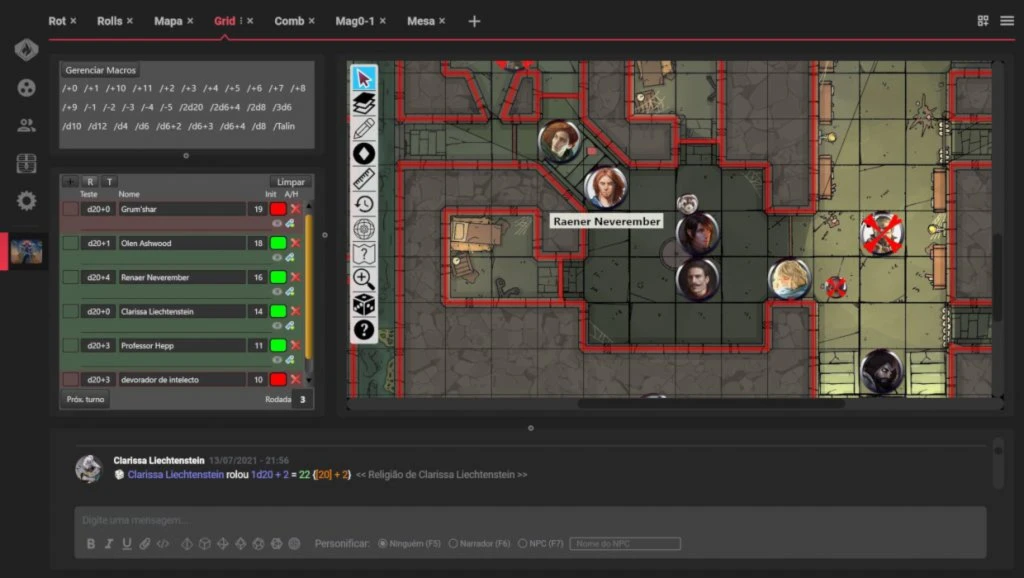
Task: Click devorador de intelecto red swatch
Action: click(278, 379)
